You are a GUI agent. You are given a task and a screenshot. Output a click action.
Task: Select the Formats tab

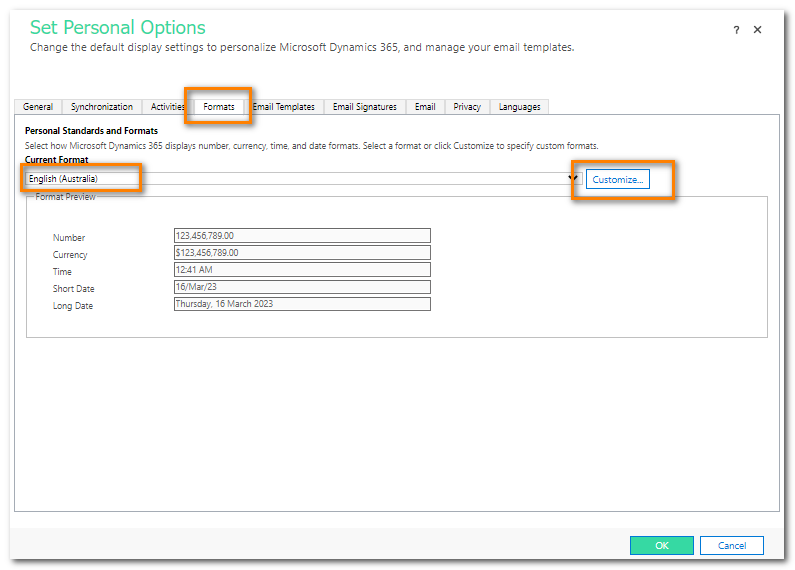pyautogui.click(x=218, y=107)
